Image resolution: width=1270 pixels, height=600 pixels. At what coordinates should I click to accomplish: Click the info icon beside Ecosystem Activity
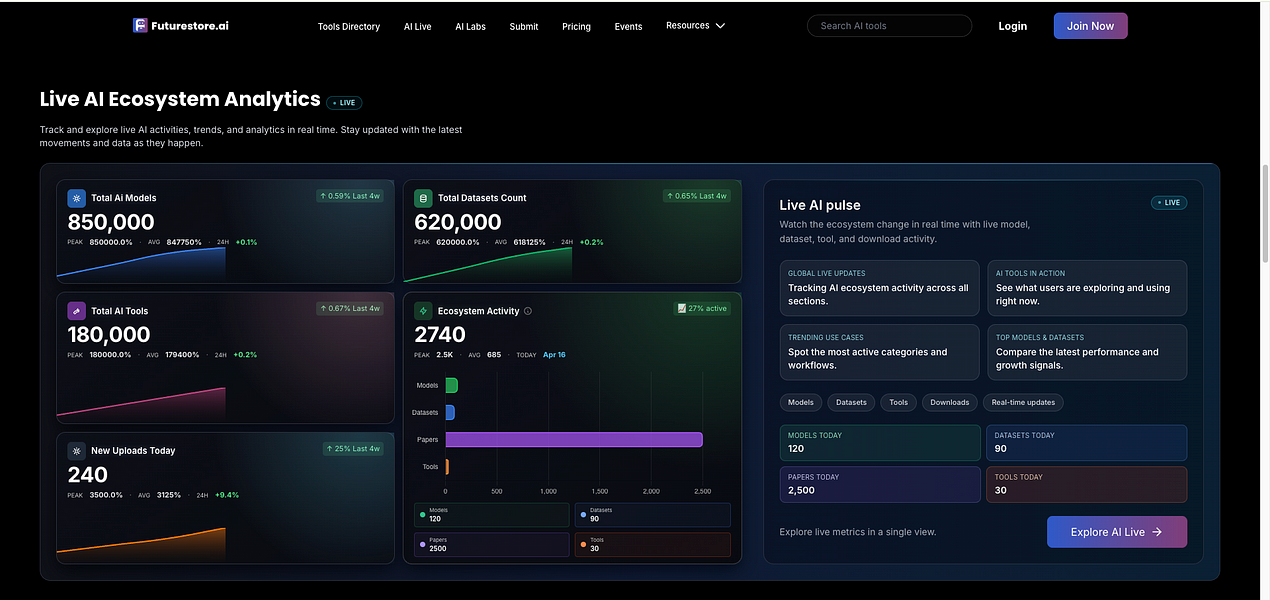(528, 311)
